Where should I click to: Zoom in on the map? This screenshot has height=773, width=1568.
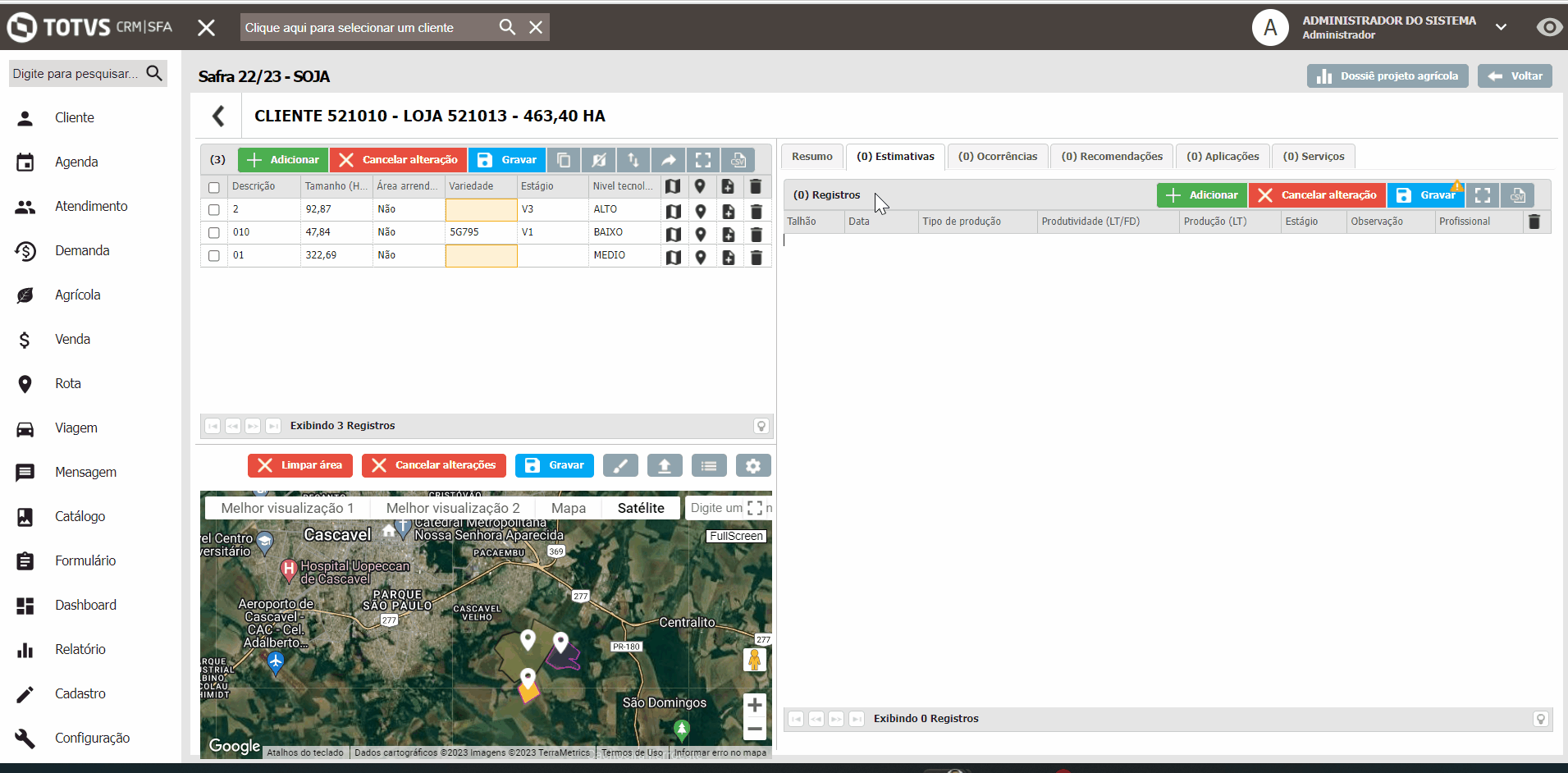point(755,705)
